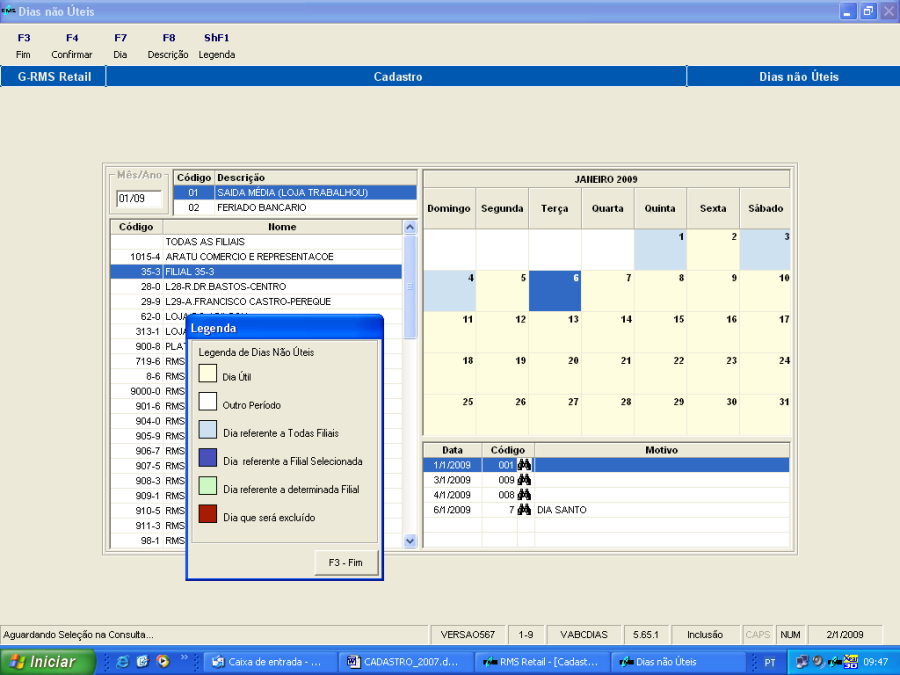Select code 02 FERIADO BANCARIO row
Screen dimensions: 900x675
point(295,208)
